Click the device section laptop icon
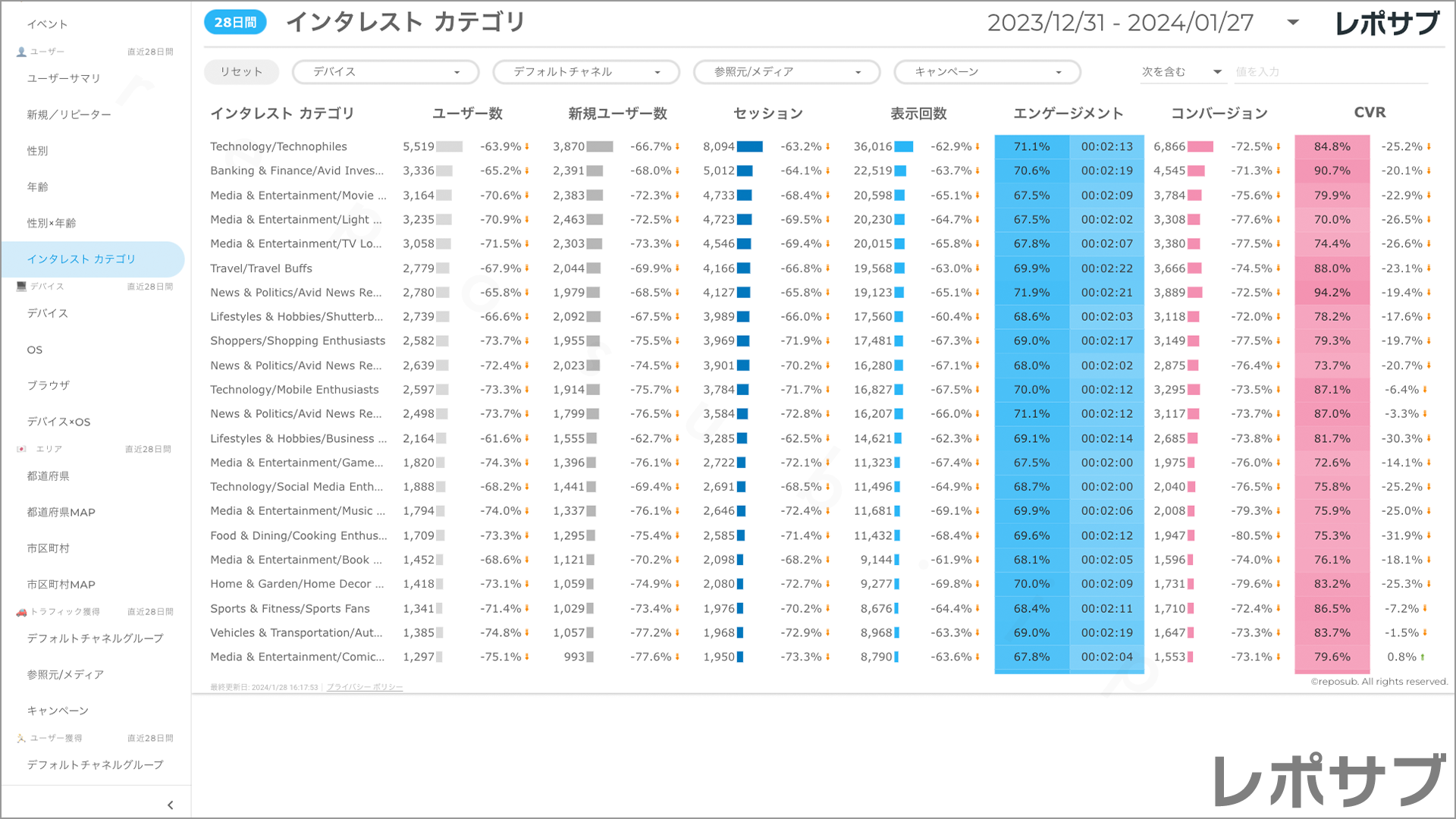The image size is (1456, 819). coord(21,287)
